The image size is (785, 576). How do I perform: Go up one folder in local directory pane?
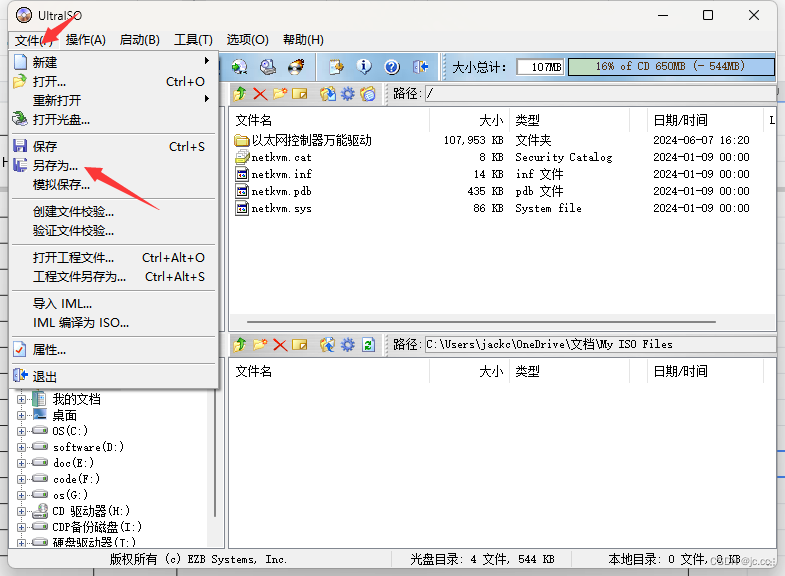(x=240, y=345)
